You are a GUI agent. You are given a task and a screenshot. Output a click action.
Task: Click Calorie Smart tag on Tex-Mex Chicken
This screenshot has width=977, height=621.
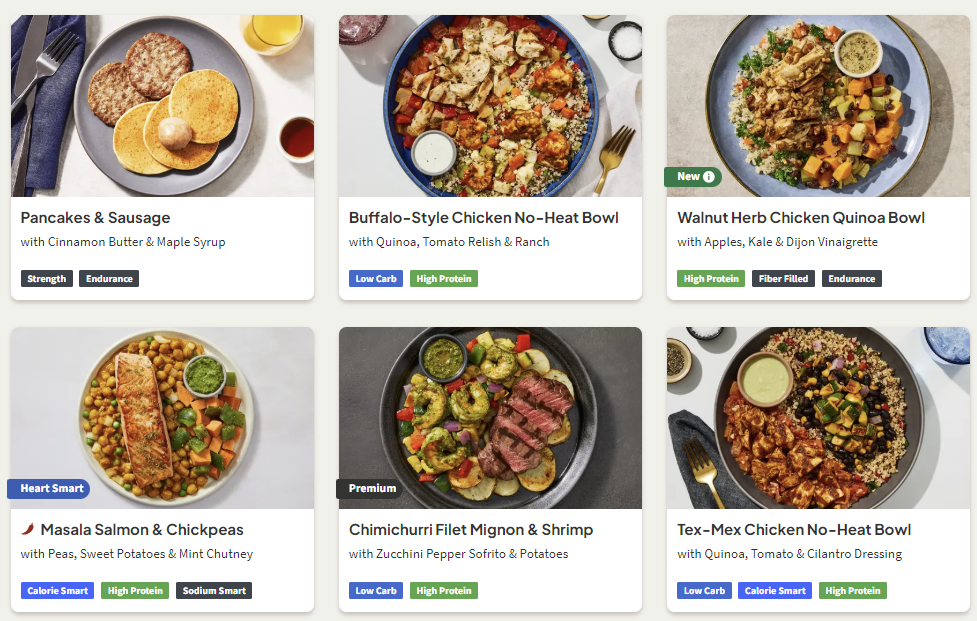tap(775, 590)
